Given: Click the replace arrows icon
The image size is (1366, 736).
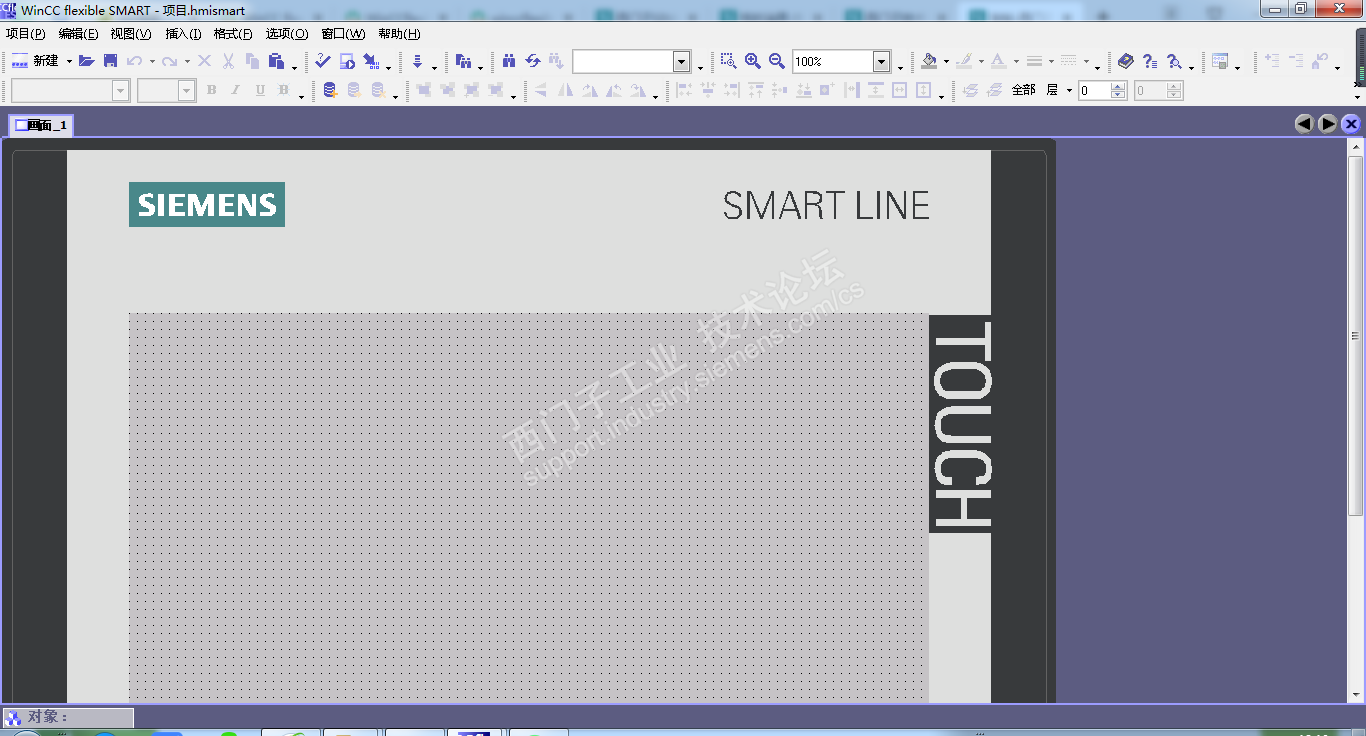Looking at the screenshot, I should [533, 61].
